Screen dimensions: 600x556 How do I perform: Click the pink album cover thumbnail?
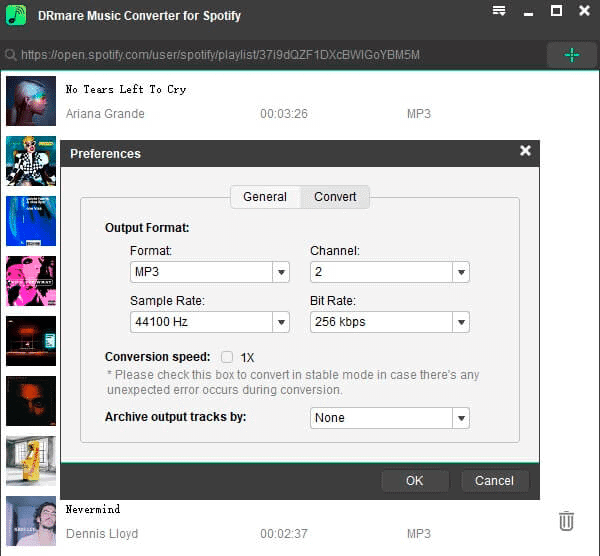pos(31,281)
